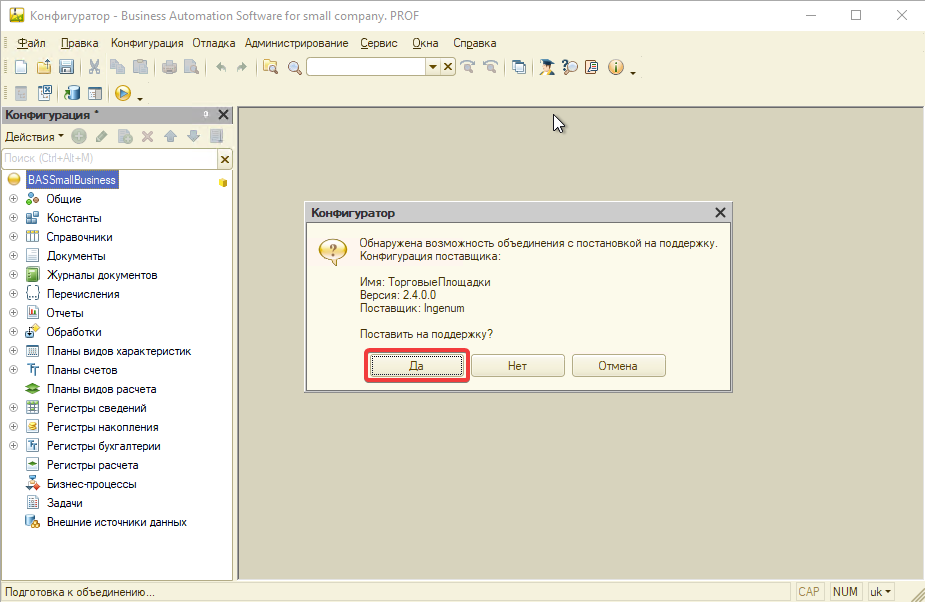Click the Update database configuration cylinder icon
Viewport: 925px width, 602px height.
[x=72, y=93]
